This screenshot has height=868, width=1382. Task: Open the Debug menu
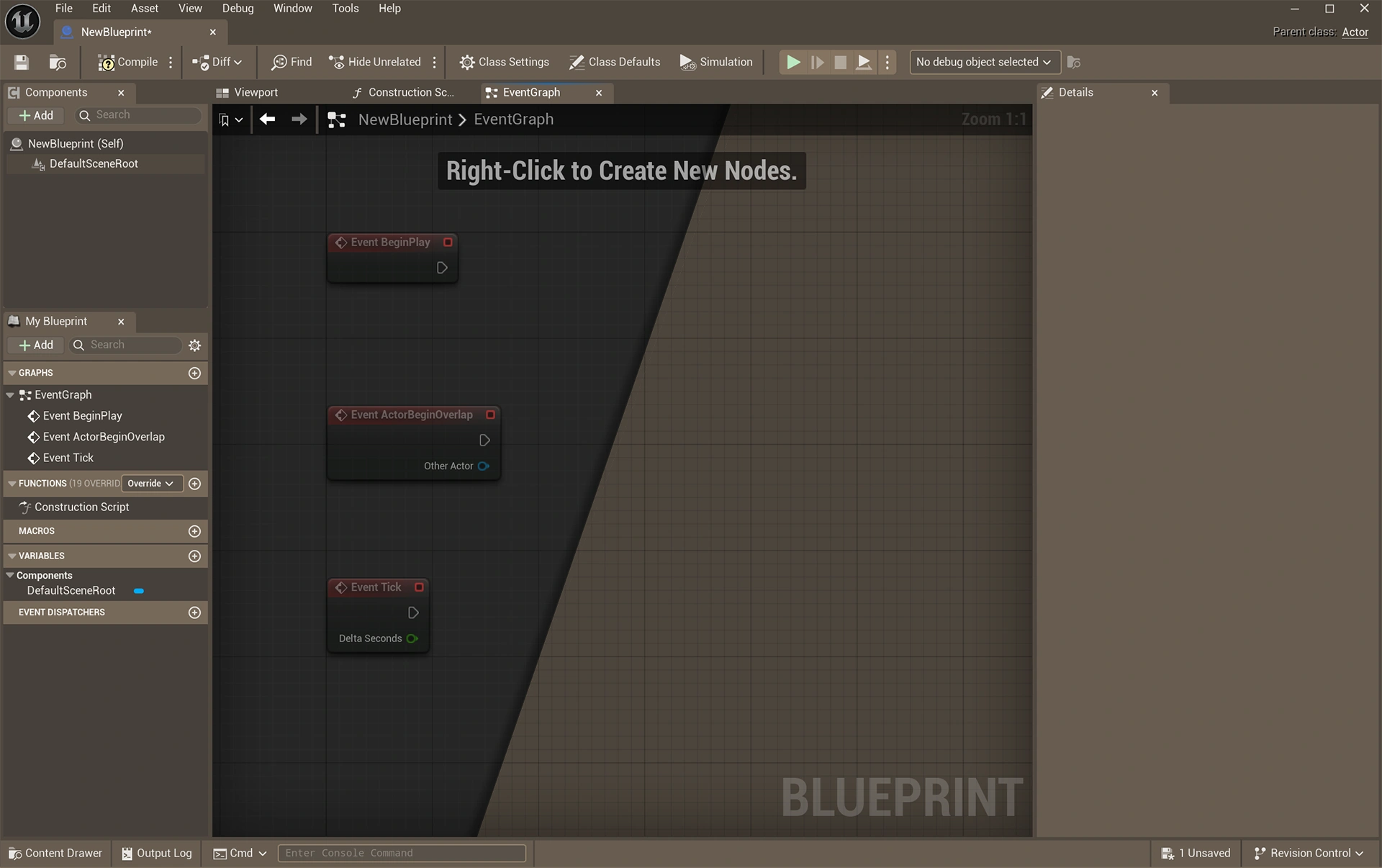238,9
